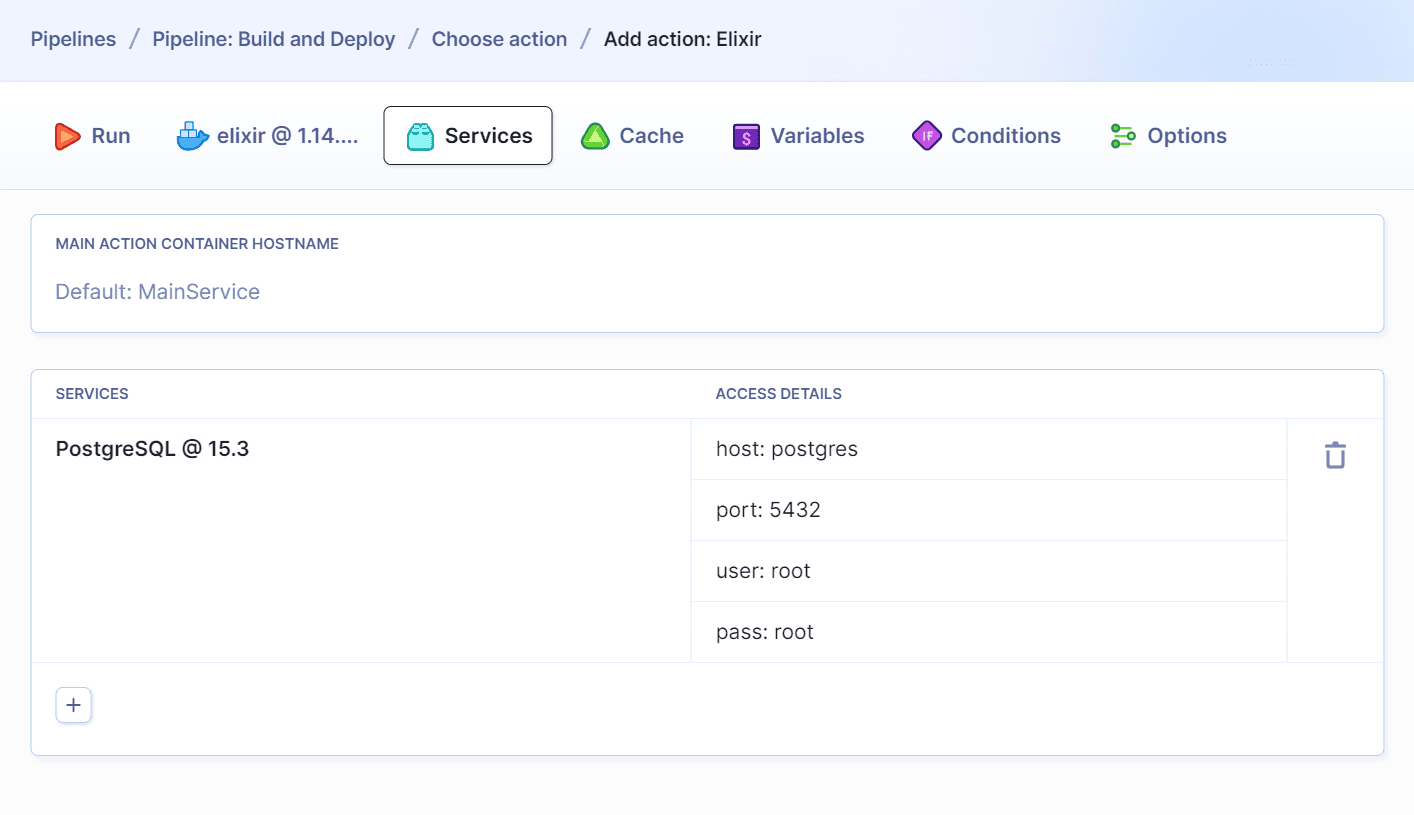This screenshot has width=1414, height=815.
Task: Select the PostgreSQL @ 15.3 service entry
Action: coord(152,448)
